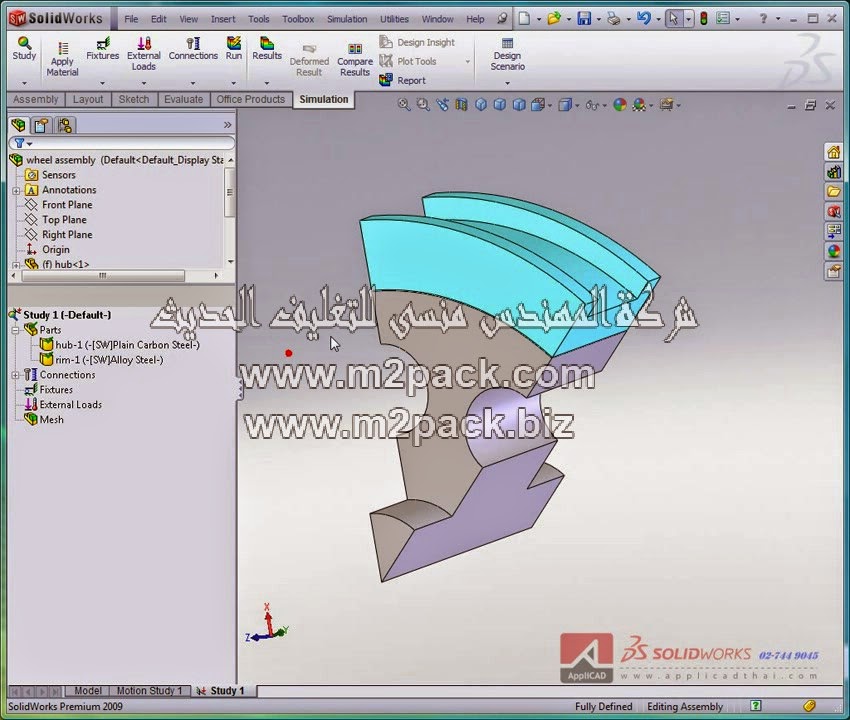
Task: Run the simulation study
Action: point(234,48)
